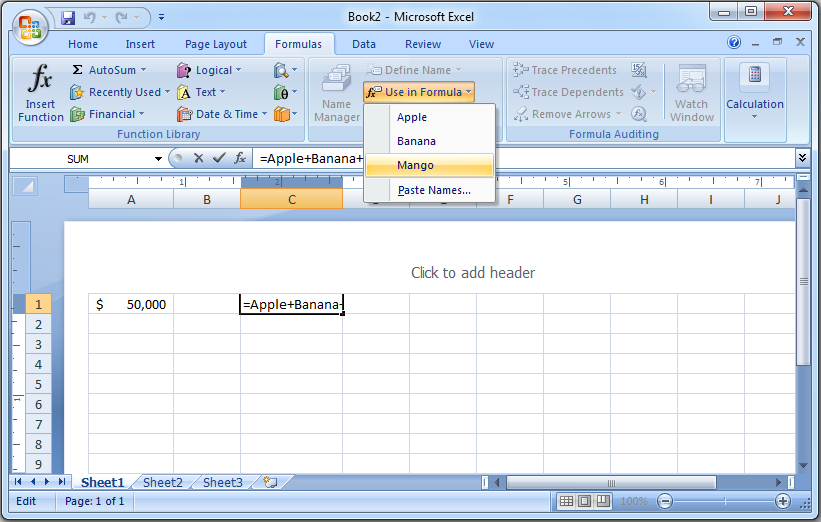This screenshot has height=522, width=821.
Task: Click the Show Formulas icon
Action: click(639, 70)
